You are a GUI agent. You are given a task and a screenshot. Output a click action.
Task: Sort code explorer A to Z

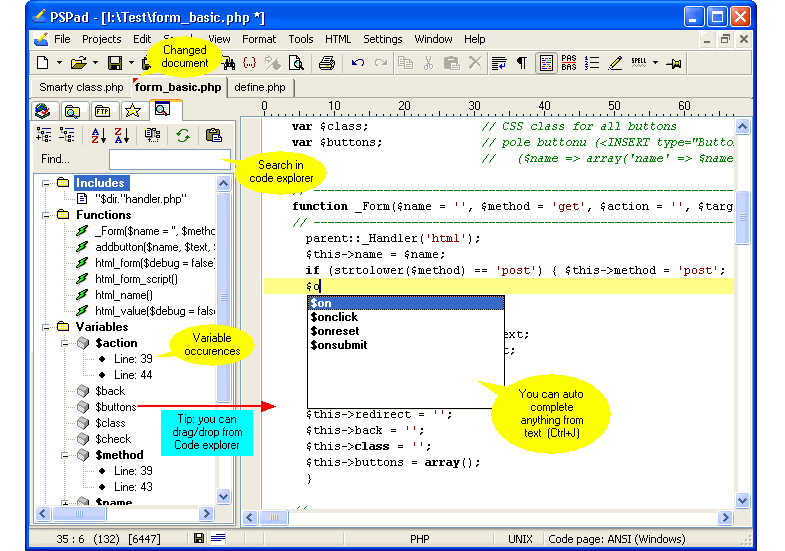pos(99,135)
